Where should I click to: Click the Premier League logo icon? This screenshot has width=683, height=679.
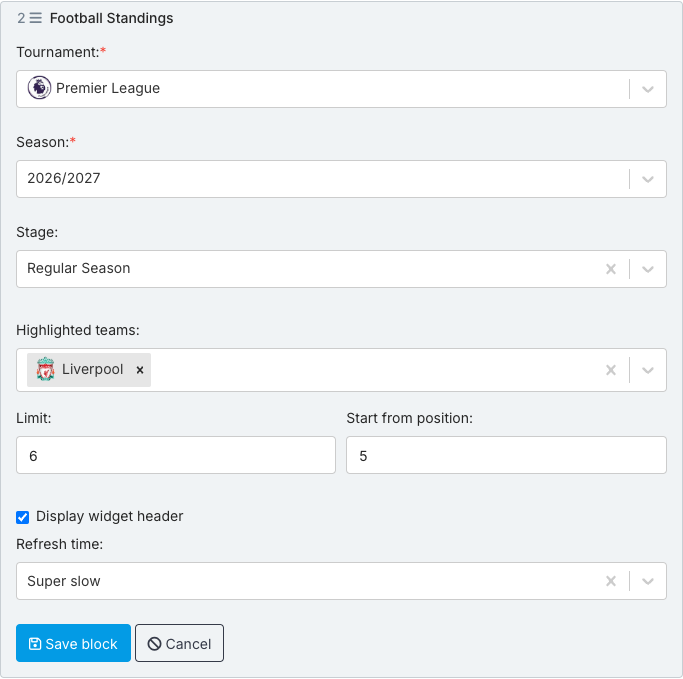[39, 88]
